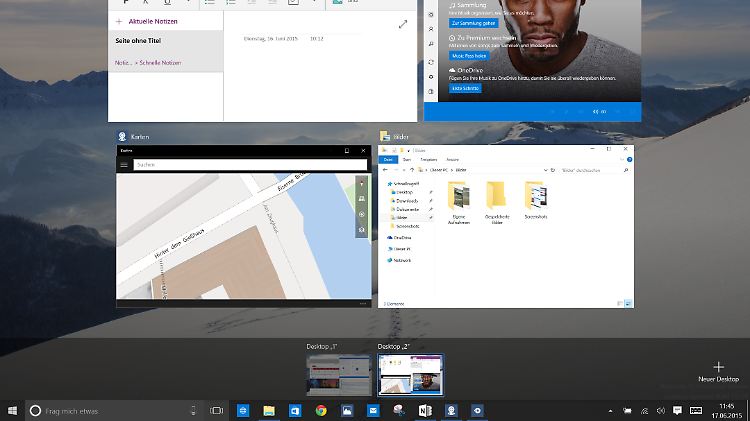Click the Cortana microphone icon

[193, 410]
